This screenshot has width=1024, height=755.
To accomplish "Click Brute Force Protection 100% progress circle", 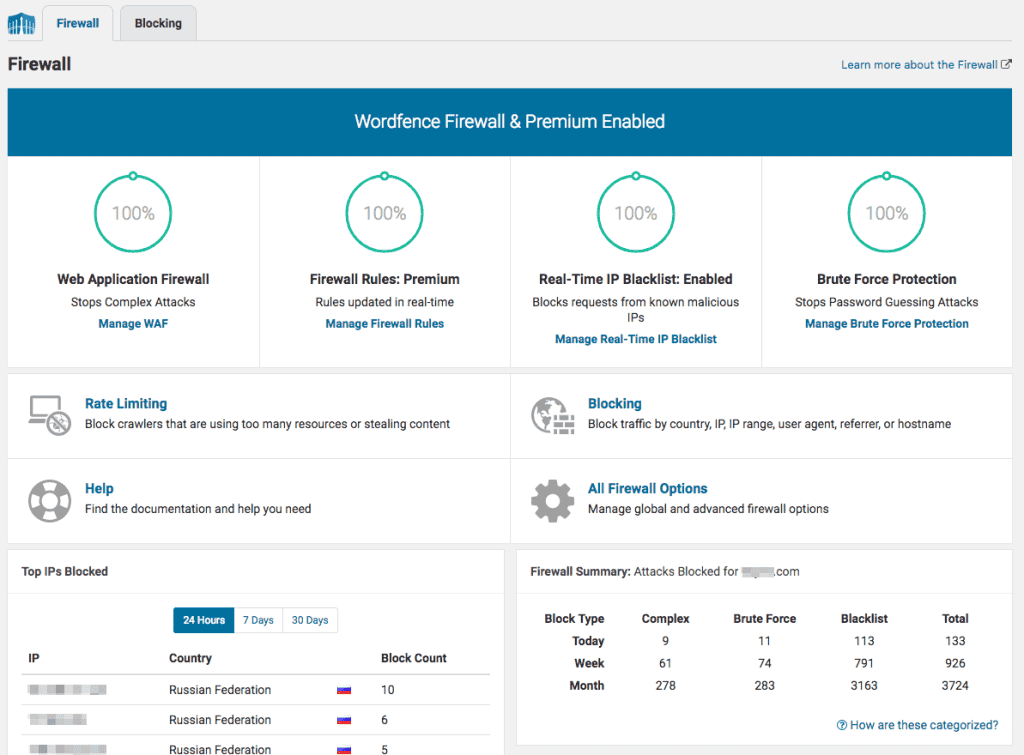I will coord(887,213).
